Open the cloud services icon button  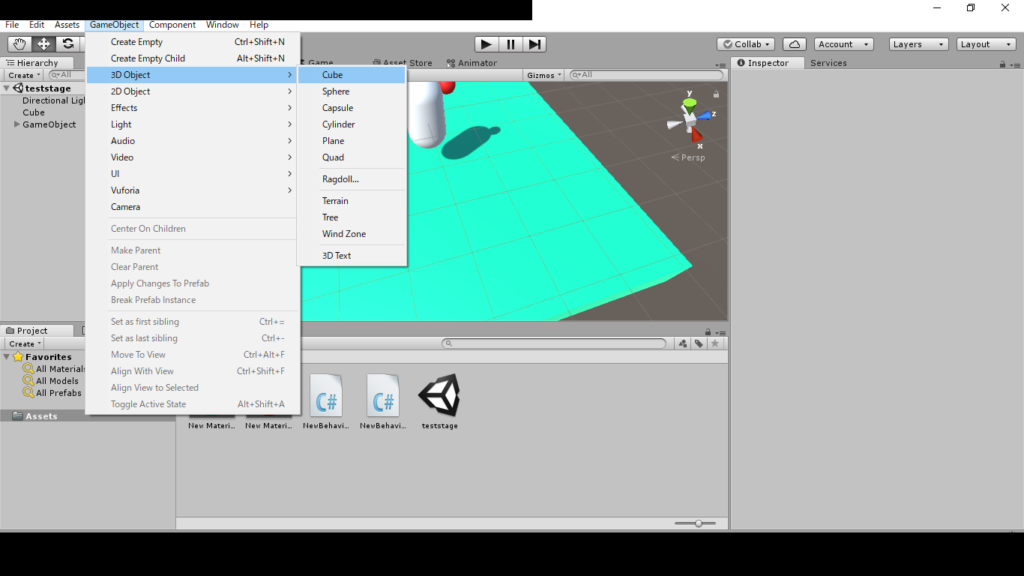coord(794,44)
